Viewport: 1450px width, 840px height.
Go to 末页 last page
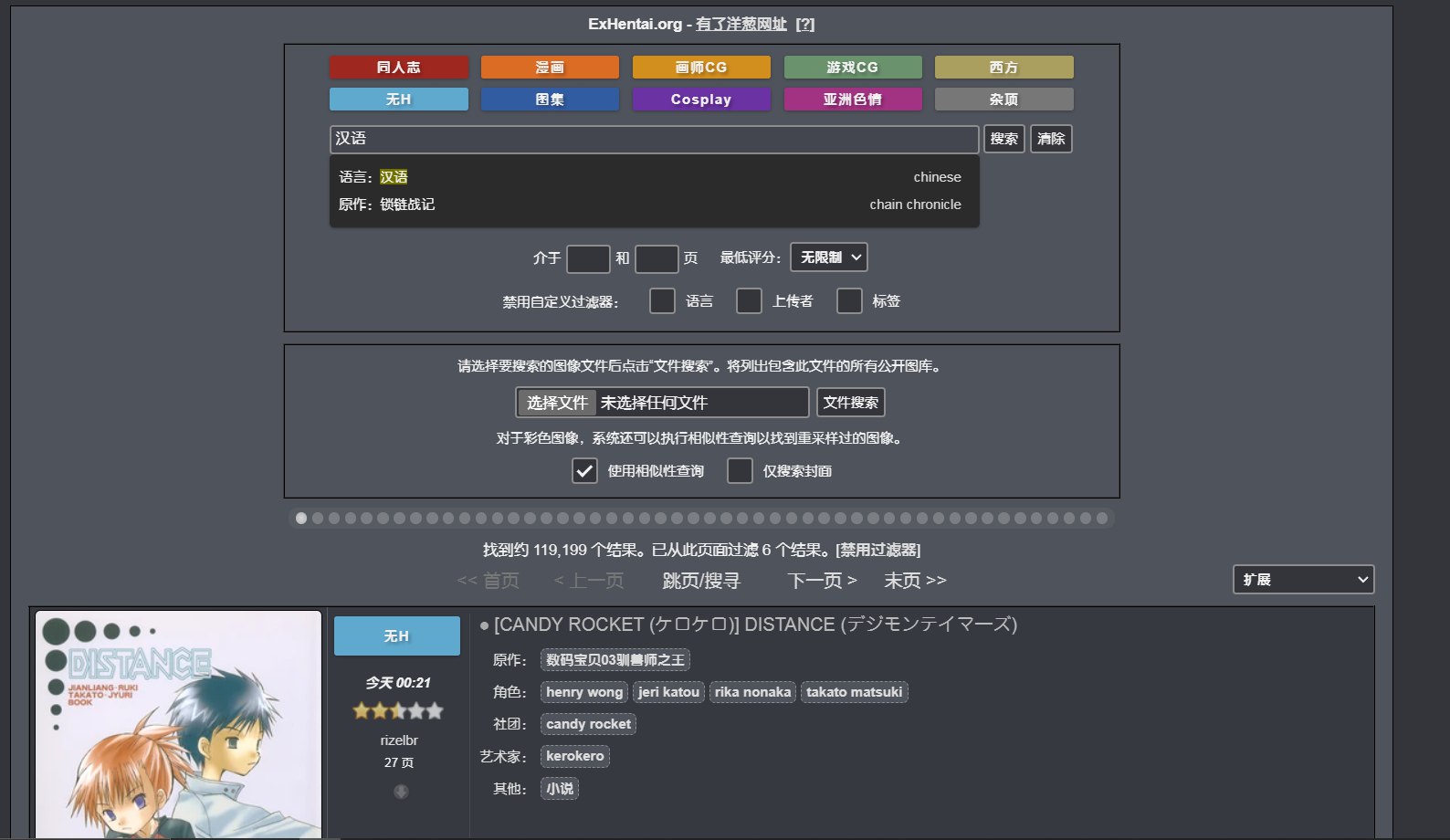915,581
